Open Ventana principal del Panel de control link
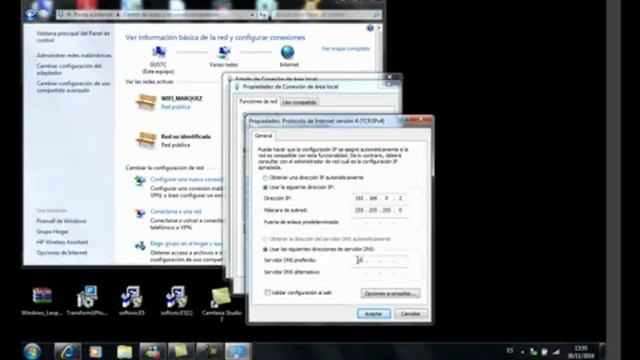Screen dimensions: 640x360 point(73,37)
